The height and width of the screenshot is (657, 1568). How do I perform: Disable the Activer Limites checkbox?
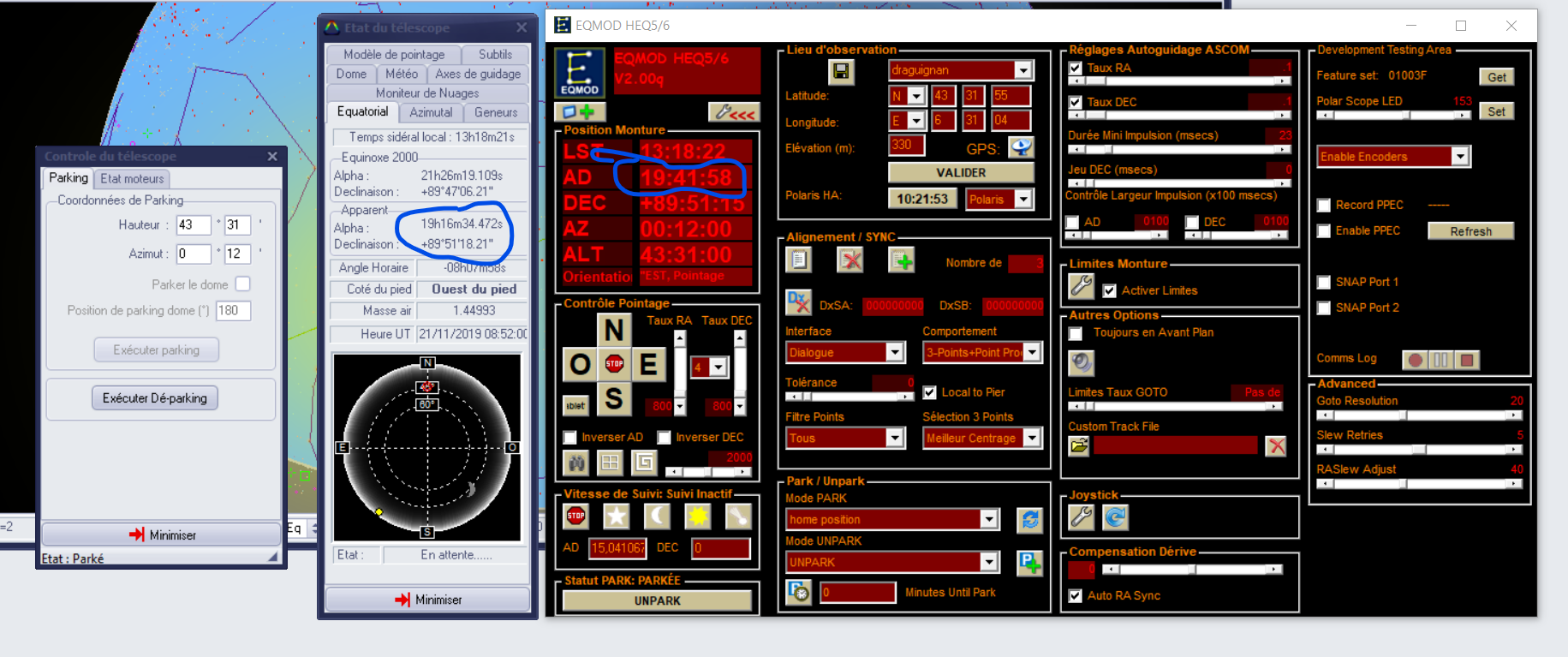pos(1110,290)
